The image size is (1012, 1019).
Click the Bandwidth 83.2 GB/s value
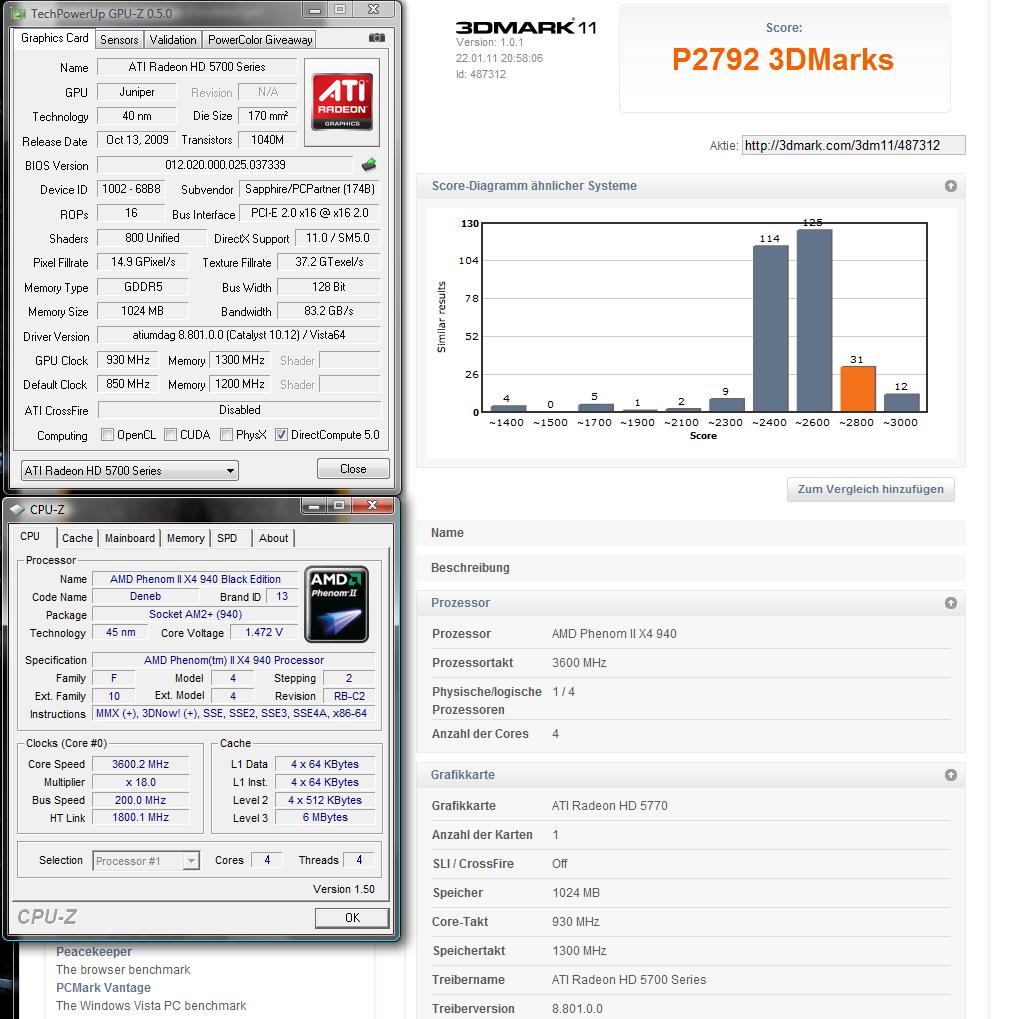[x=329, y=311]
